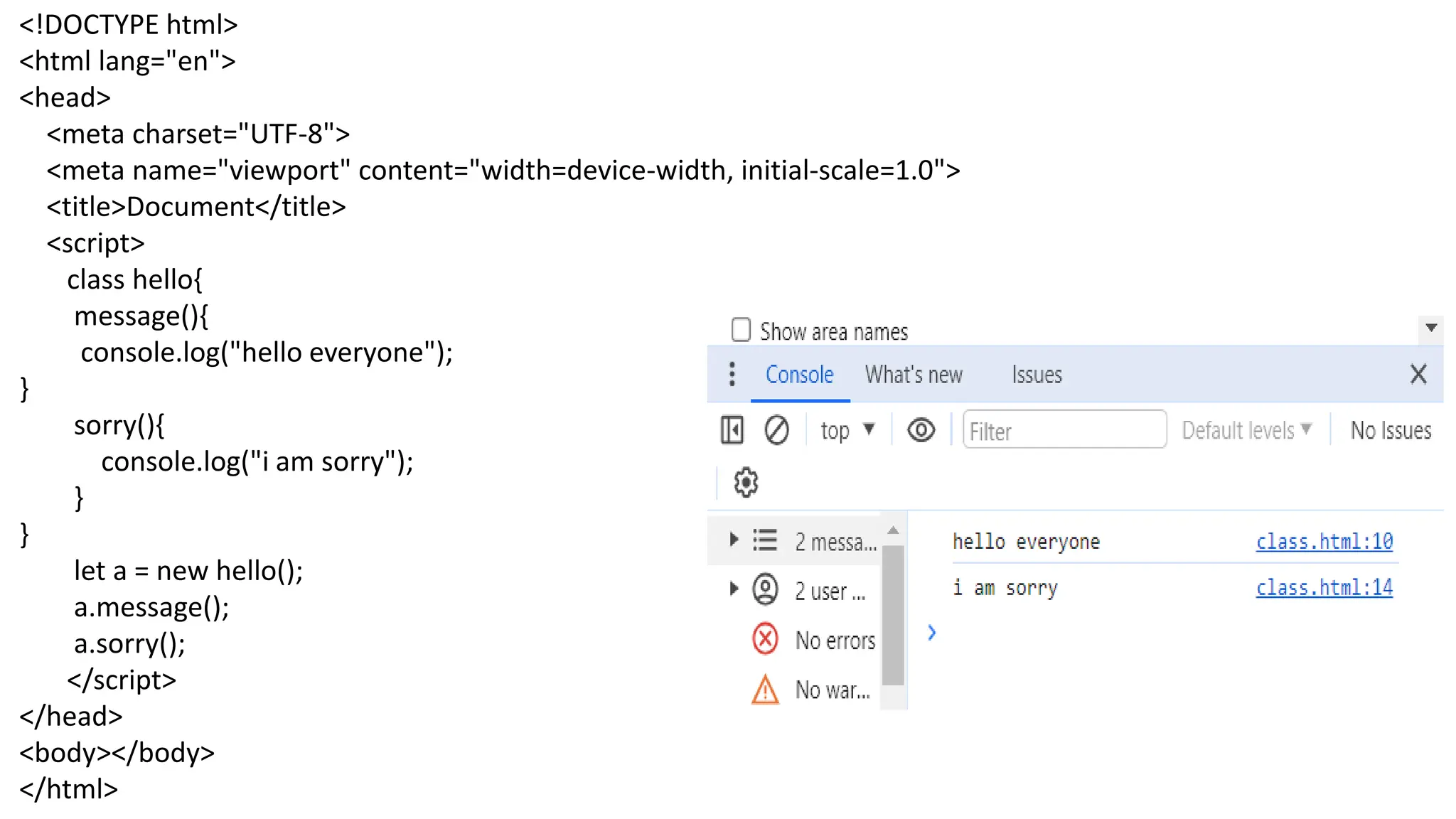
Task: Click the <!DOCTYPE html> line
Action: 129,25
